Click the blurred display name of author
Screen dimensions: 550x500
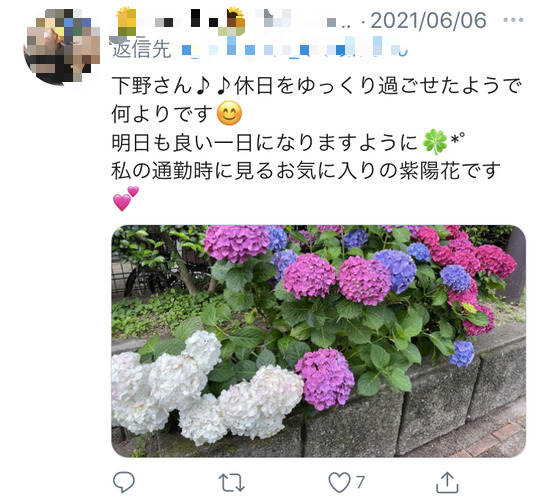tap(233, 20)
